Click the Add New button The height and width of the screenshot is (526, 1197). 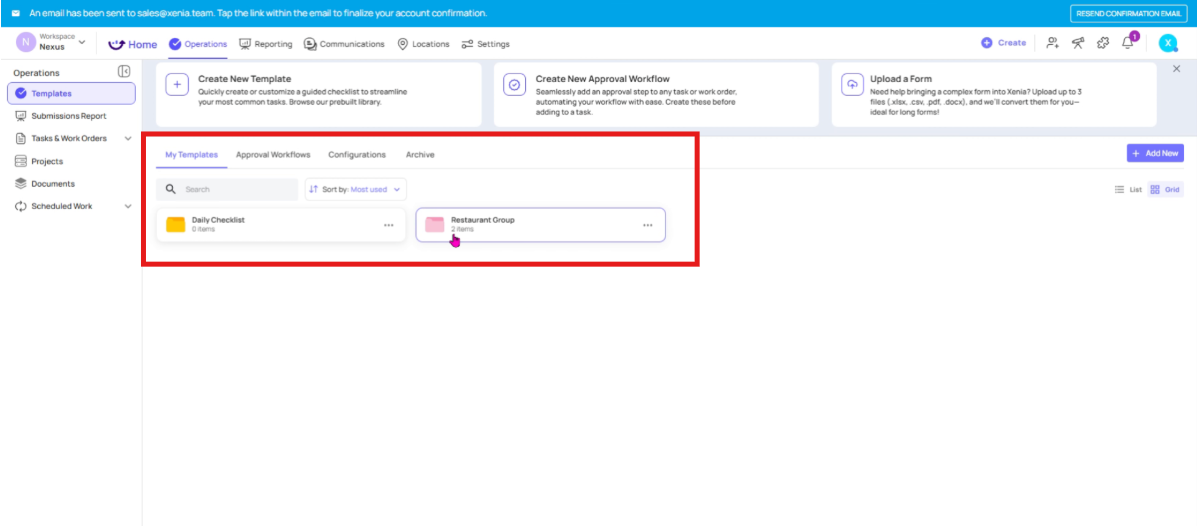pos(1155,153)
